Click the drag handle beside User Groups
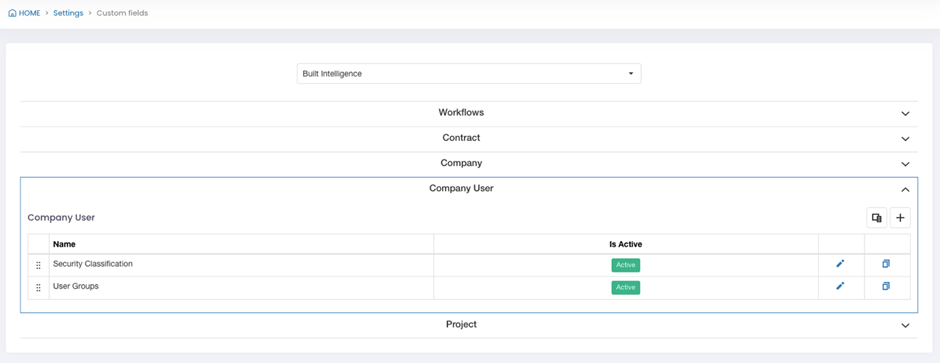This screenshot has height=363, width=940. click(x=38, y=288)
